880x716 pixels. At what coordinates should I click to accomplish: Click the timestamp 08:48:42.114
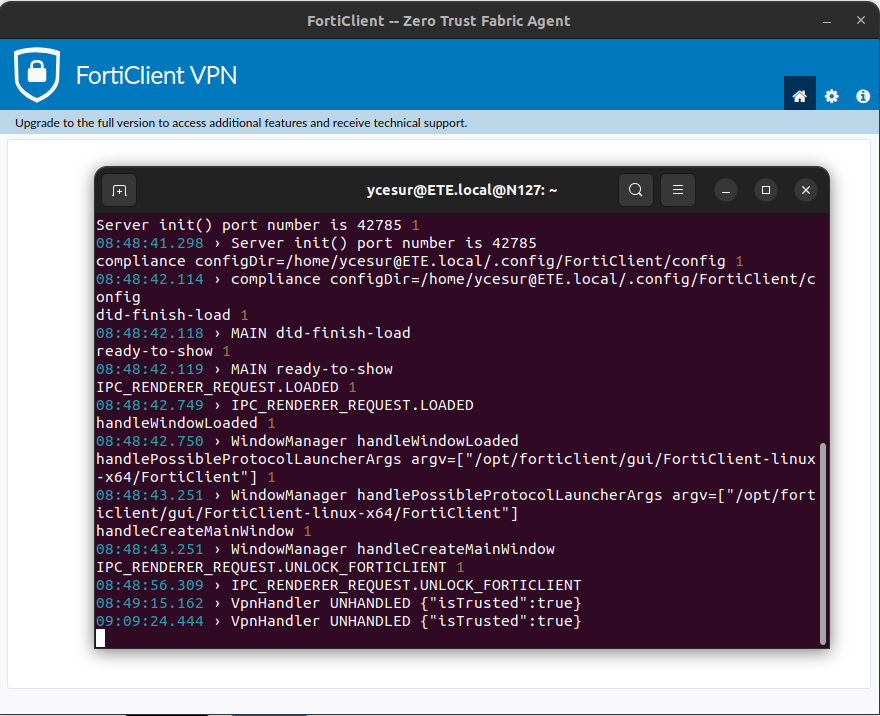pos(150,279)
